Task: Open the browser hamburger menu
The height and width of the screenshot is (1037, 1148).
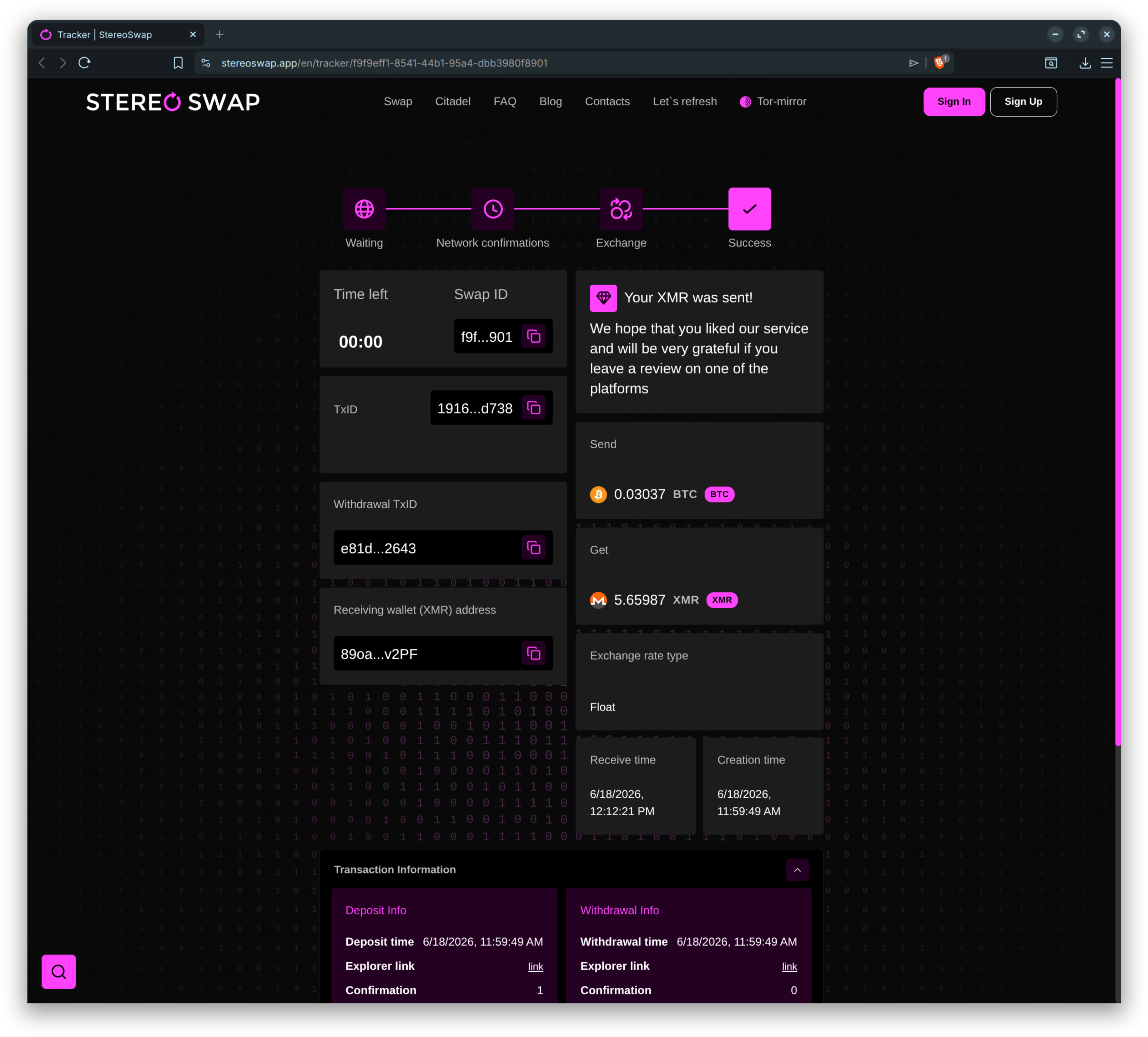Action: click(1107, 63)
